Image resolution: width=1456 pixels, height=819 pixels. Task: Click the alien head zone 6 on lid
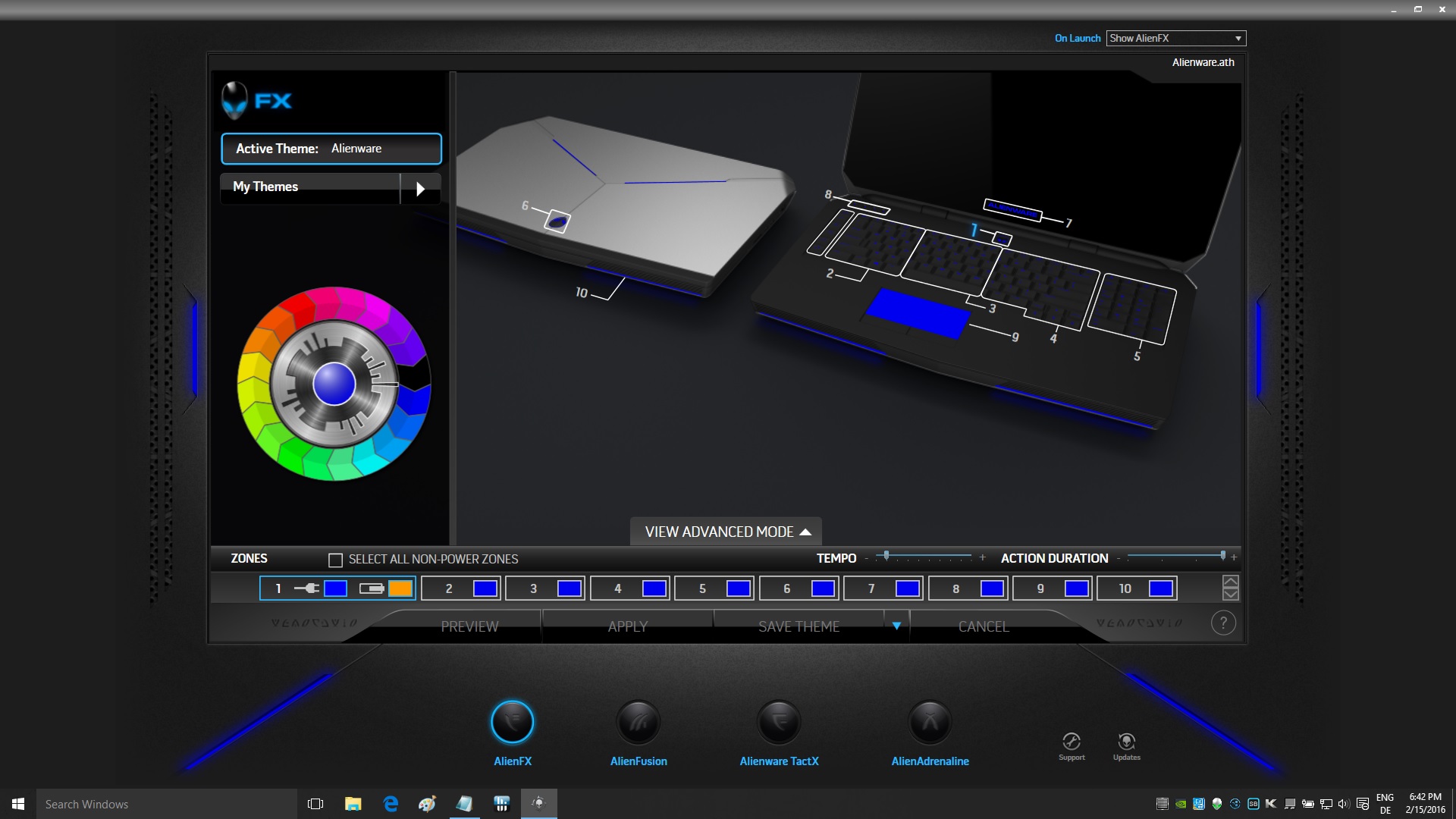click(x=558, y=221)
